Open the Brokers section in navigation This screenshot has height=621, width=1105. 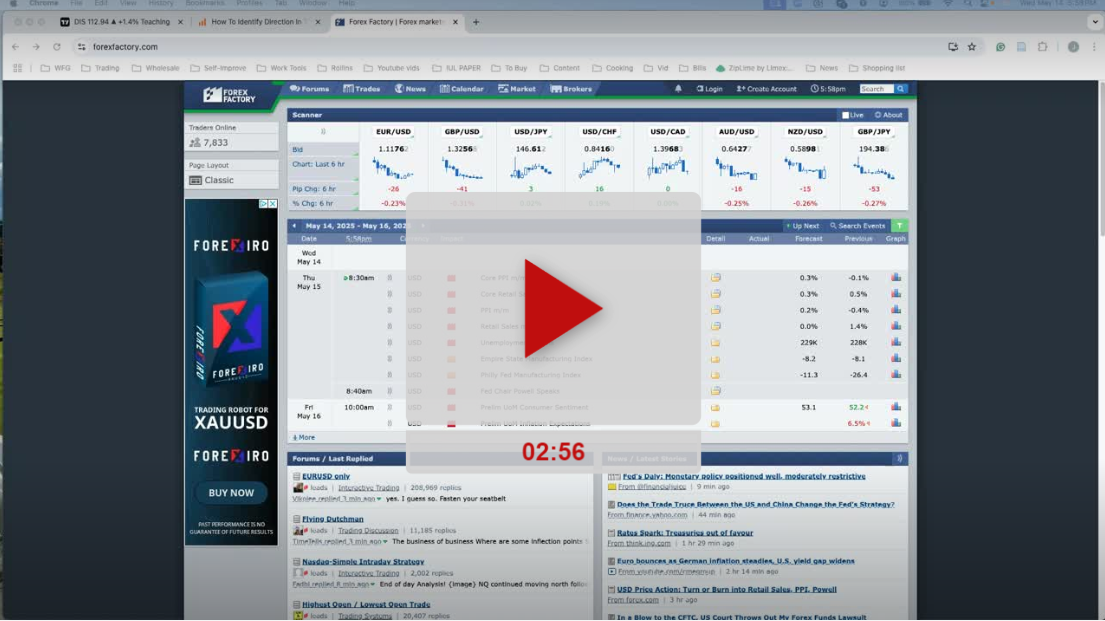pos(571,89)
